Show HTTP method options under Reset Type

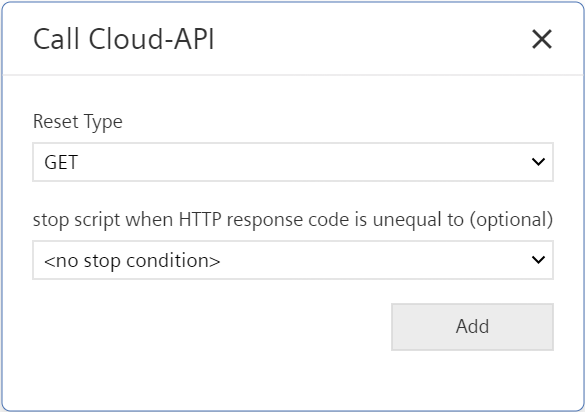(x=293, y=162)
